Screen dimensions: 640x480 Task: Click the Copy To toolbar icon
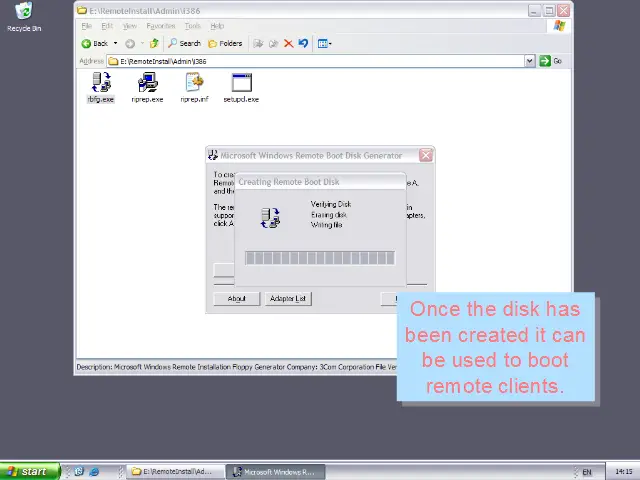tap(273, 43)
